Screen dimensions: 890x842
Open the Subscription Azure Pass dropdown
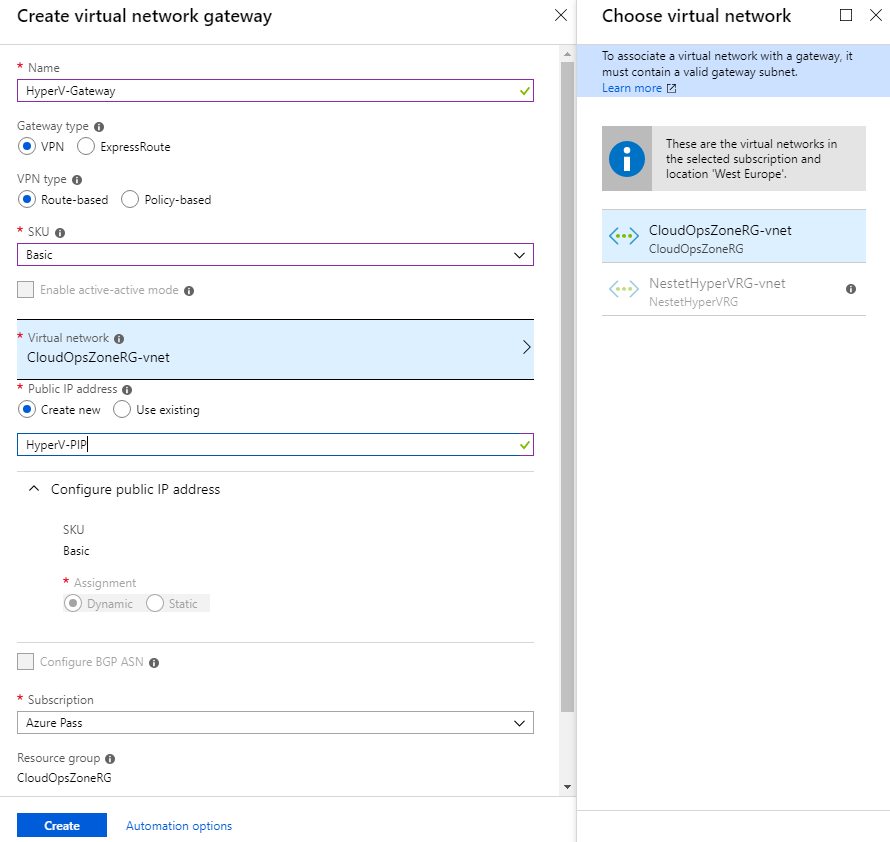click(275, 723)
